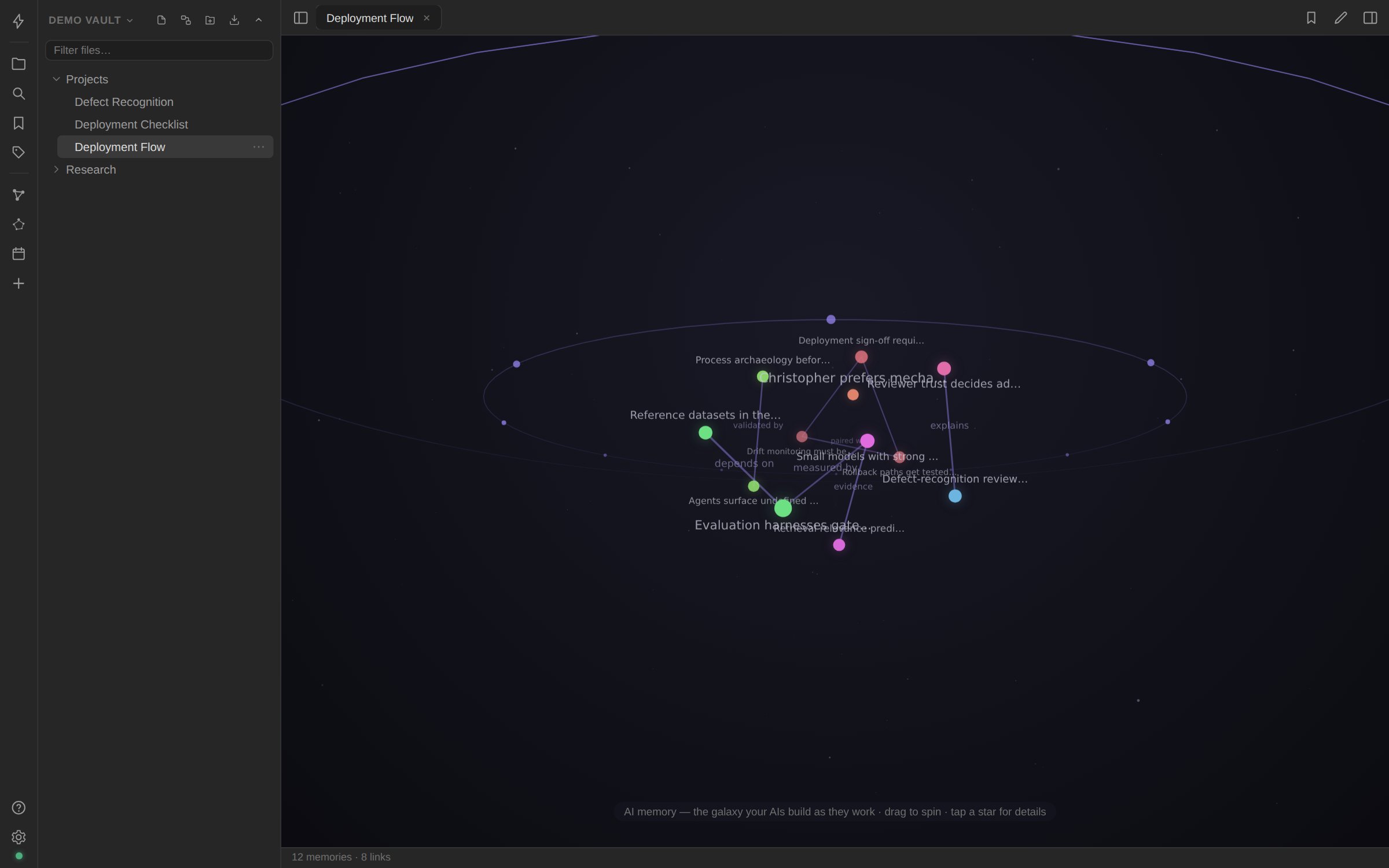
Task: Open the search sidebar icon
Action: coord(19,93)
